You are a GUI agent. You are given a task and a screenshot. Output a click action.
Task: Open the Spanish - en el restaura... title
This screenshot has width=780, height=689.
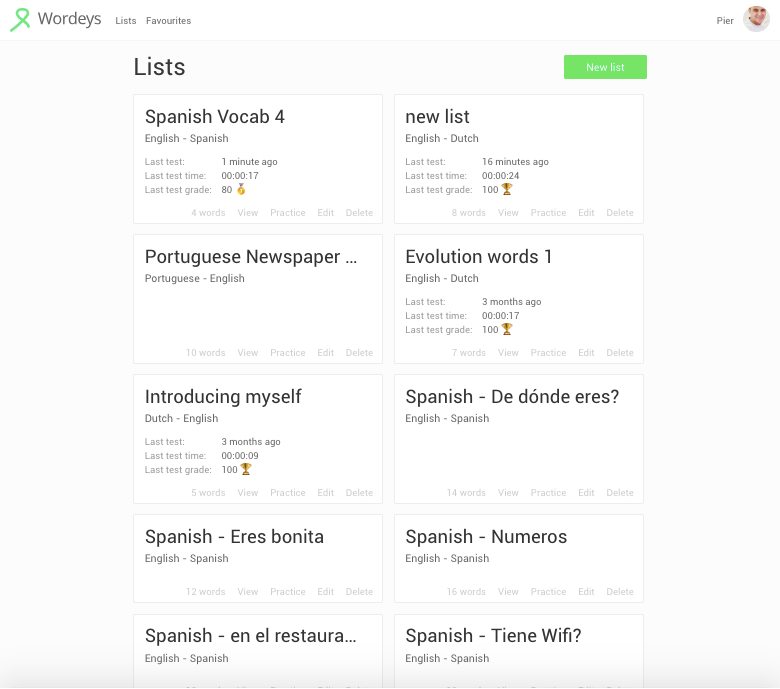pyautogui.click(x=250, y=636)
